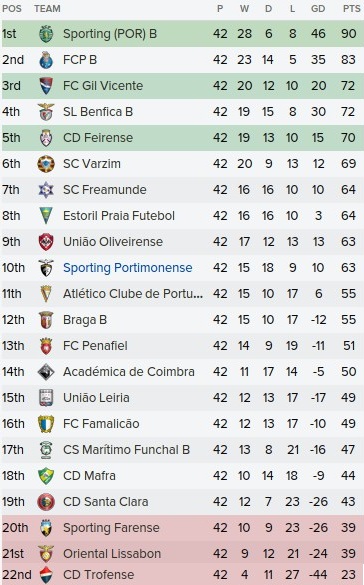Sort table by GD column header
The width and height of the screenshot is (364, 585).
318,9
